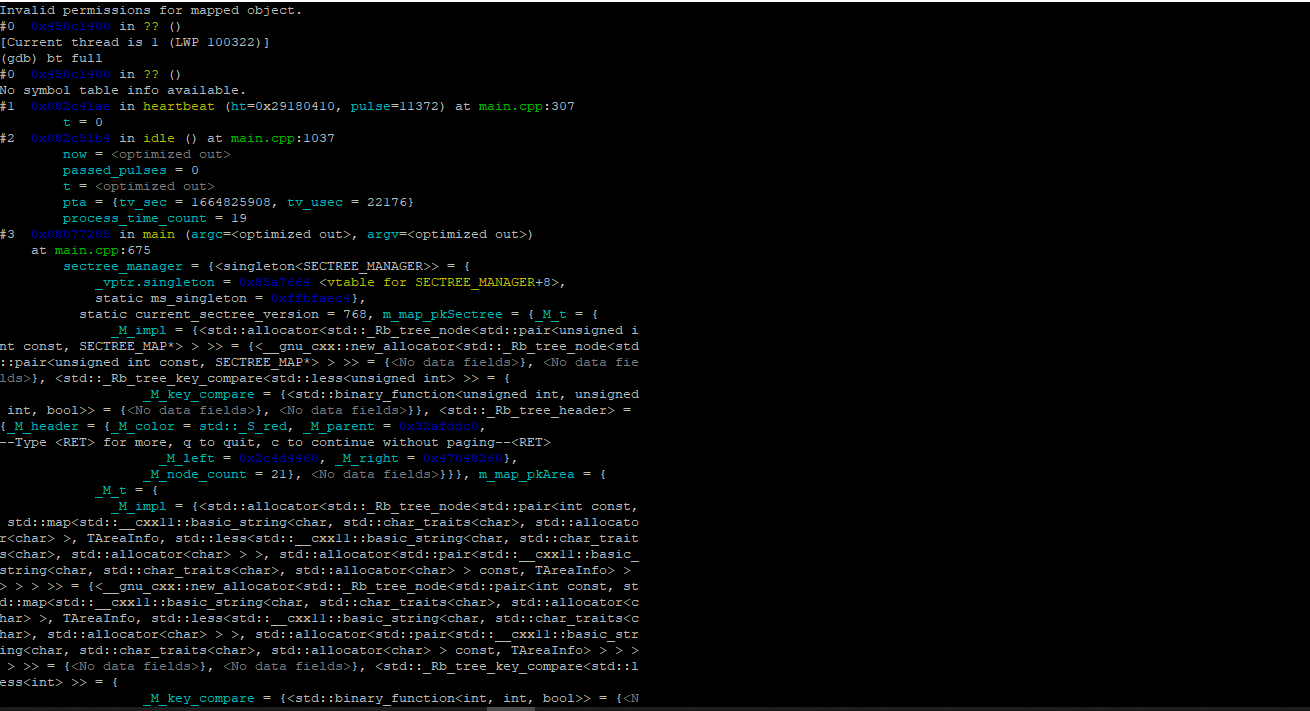This screenshot has height=711, width=1310.
Task: Click "<vtable for SECTREE_MANAGER+8>" text
Action: click(x=439, y=282)
